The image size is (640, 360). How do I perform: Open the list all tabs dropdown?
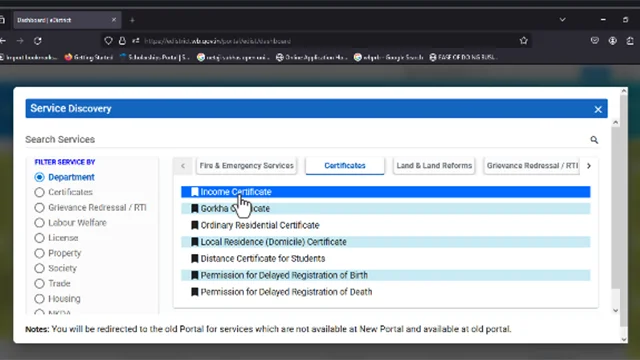pos(562,20)
